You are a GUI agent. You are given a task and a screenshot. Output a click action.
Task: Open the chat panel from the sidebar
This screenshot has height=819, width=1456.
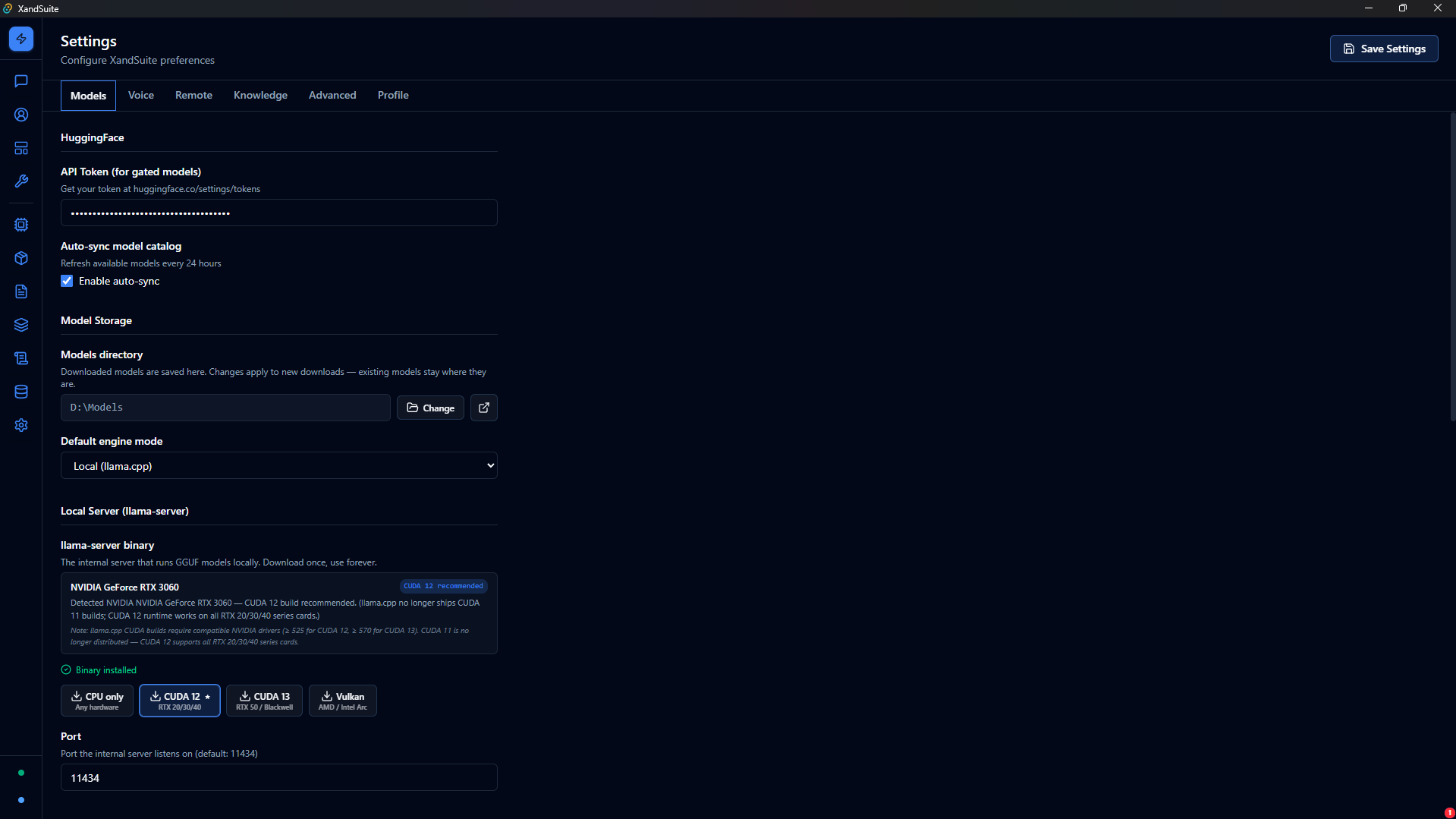click(x=20, y=81)
